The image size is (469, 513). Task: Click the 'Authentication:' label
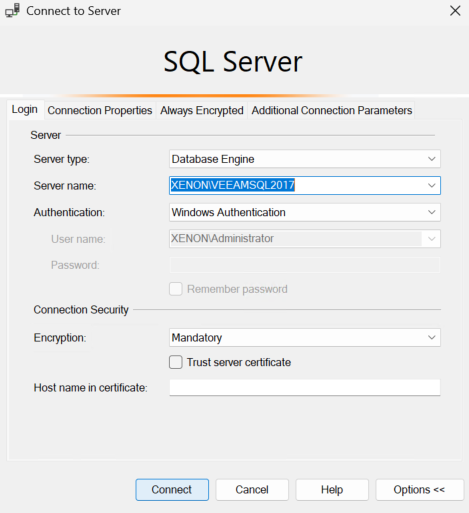click(x=69, y=212)
